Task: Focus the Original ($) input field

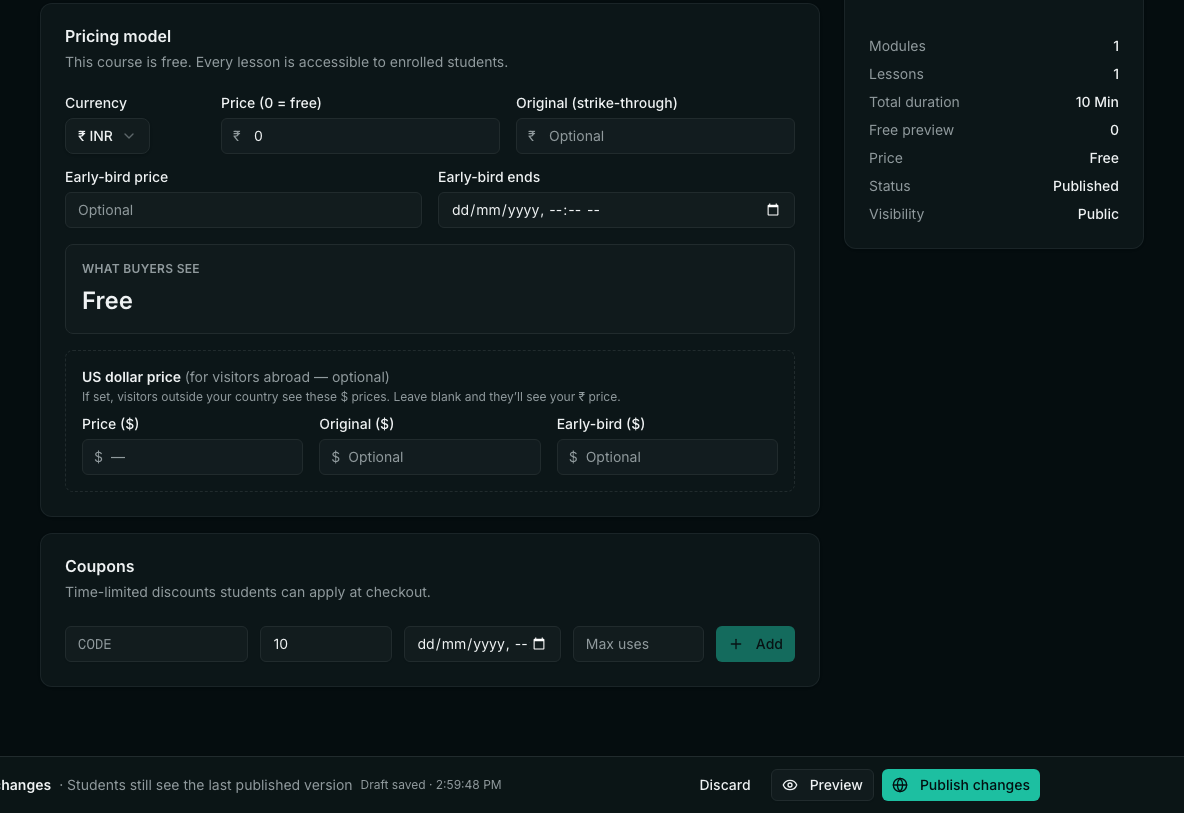Action: (x=430, y=457)
